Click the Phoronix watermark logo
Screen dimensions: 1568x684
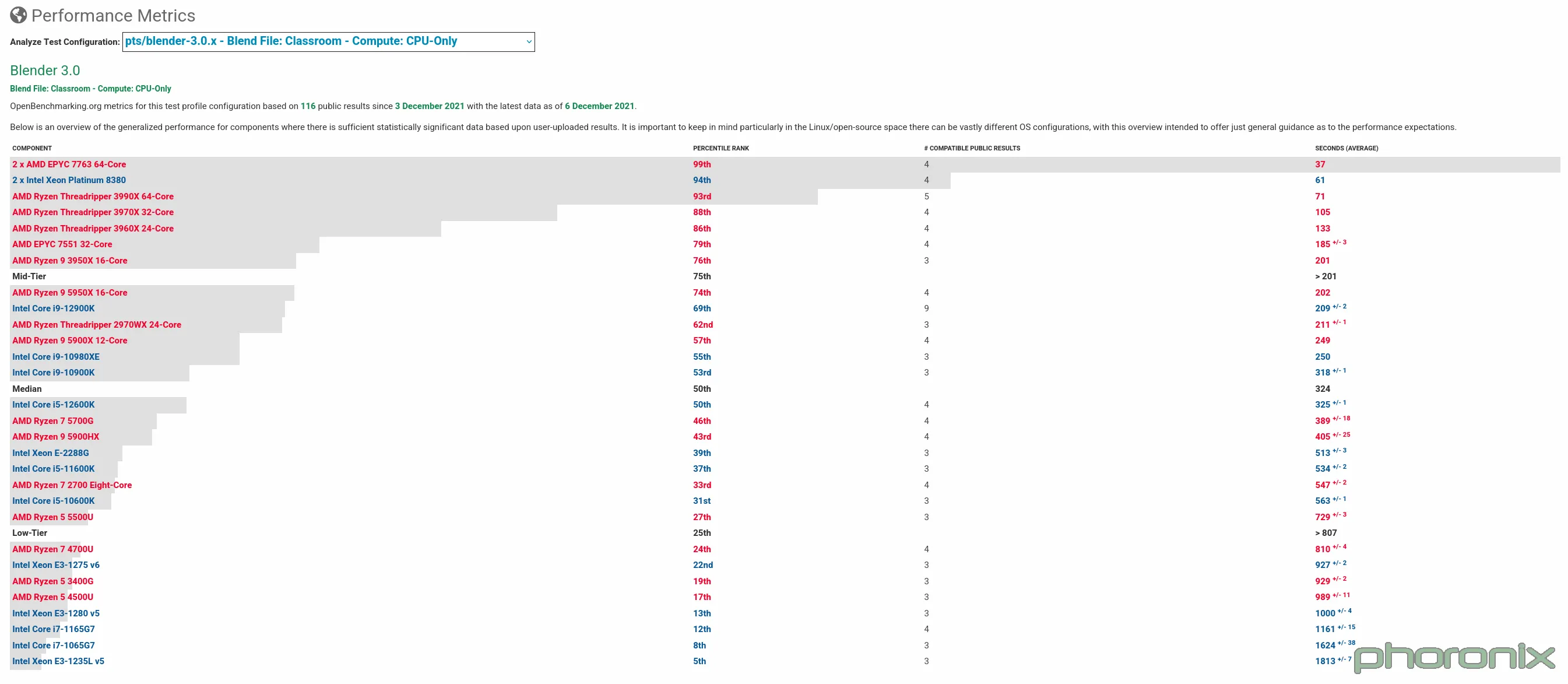1454,658
